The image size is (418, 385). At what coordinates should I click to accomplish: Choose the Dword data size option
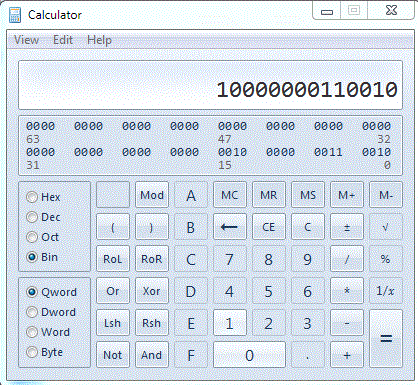32,312
